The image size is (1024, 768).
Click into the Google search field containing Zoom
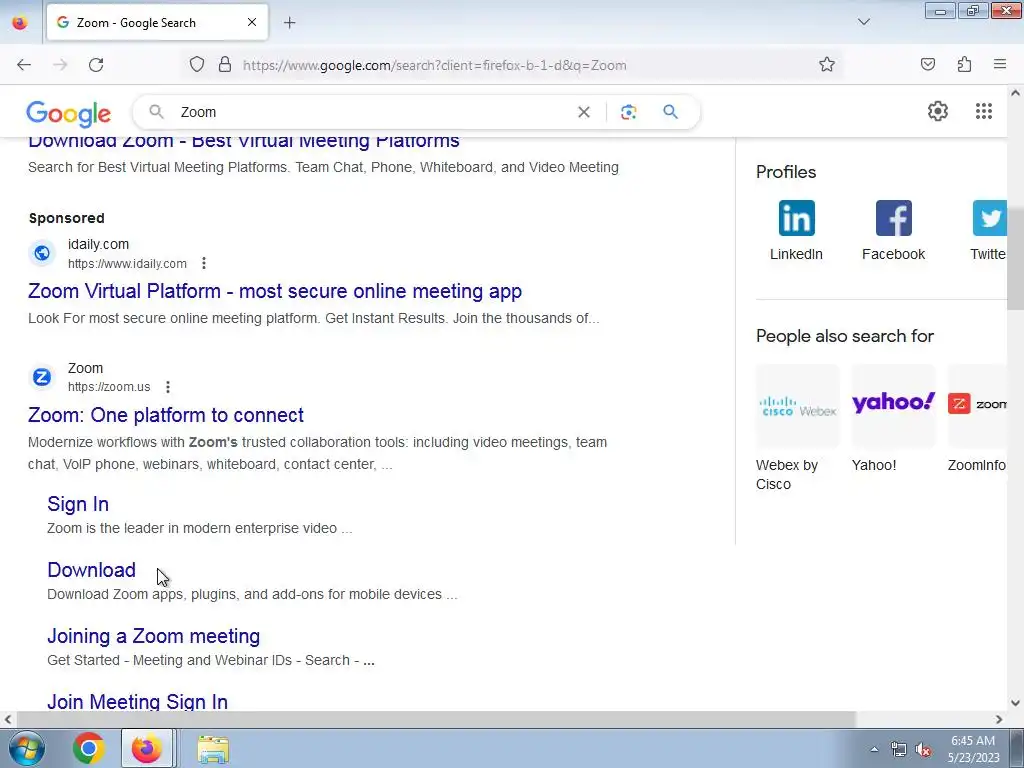pos(372,112)
